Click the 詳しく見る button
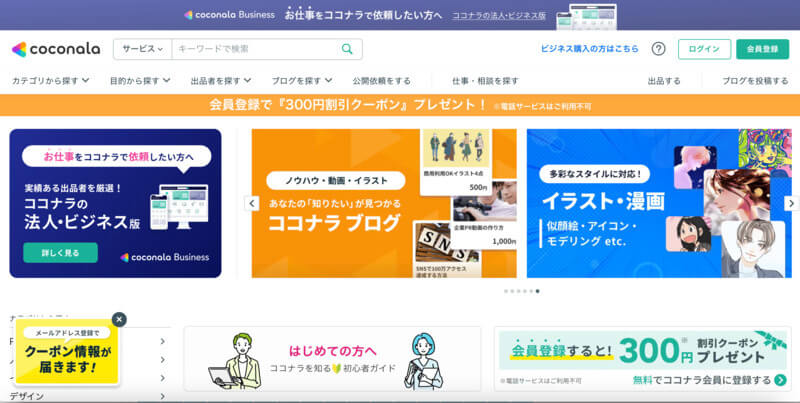Viewport: 800px width, 403px height. point(60,253)
